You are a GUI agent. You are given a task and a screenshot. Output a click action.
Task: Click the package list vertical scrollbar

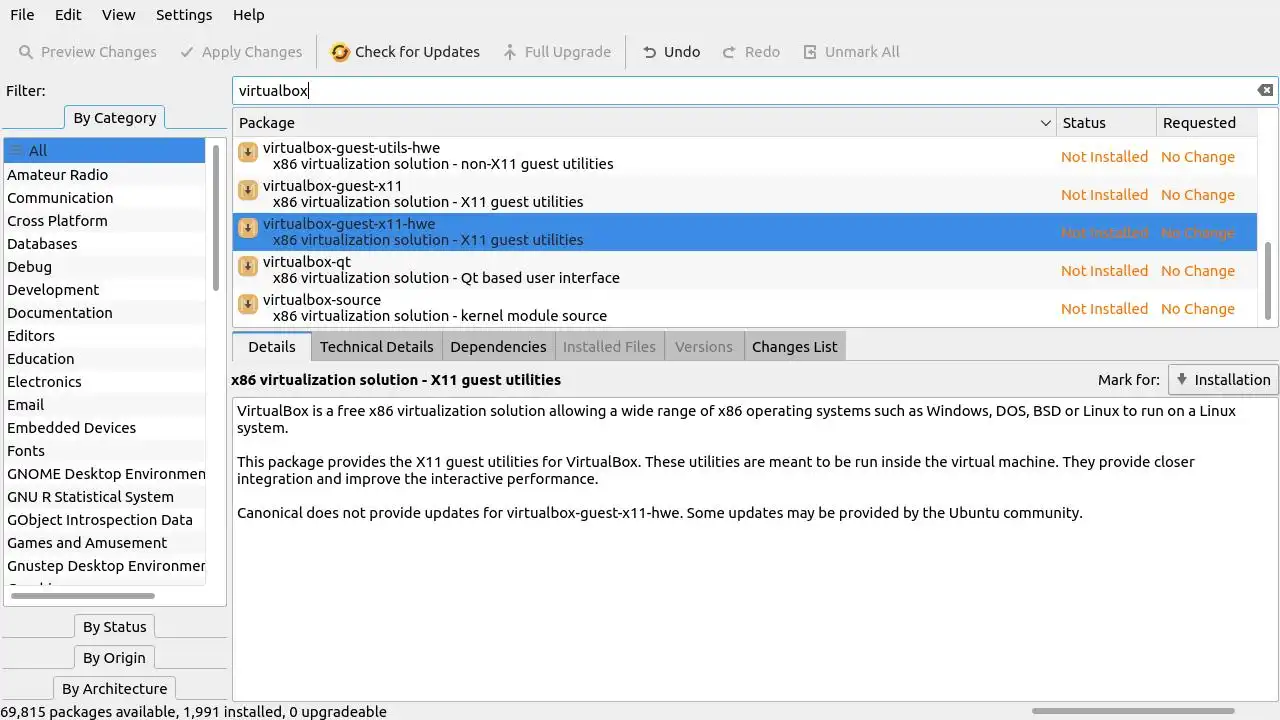pyautogui.click(x=1269, y=281)
